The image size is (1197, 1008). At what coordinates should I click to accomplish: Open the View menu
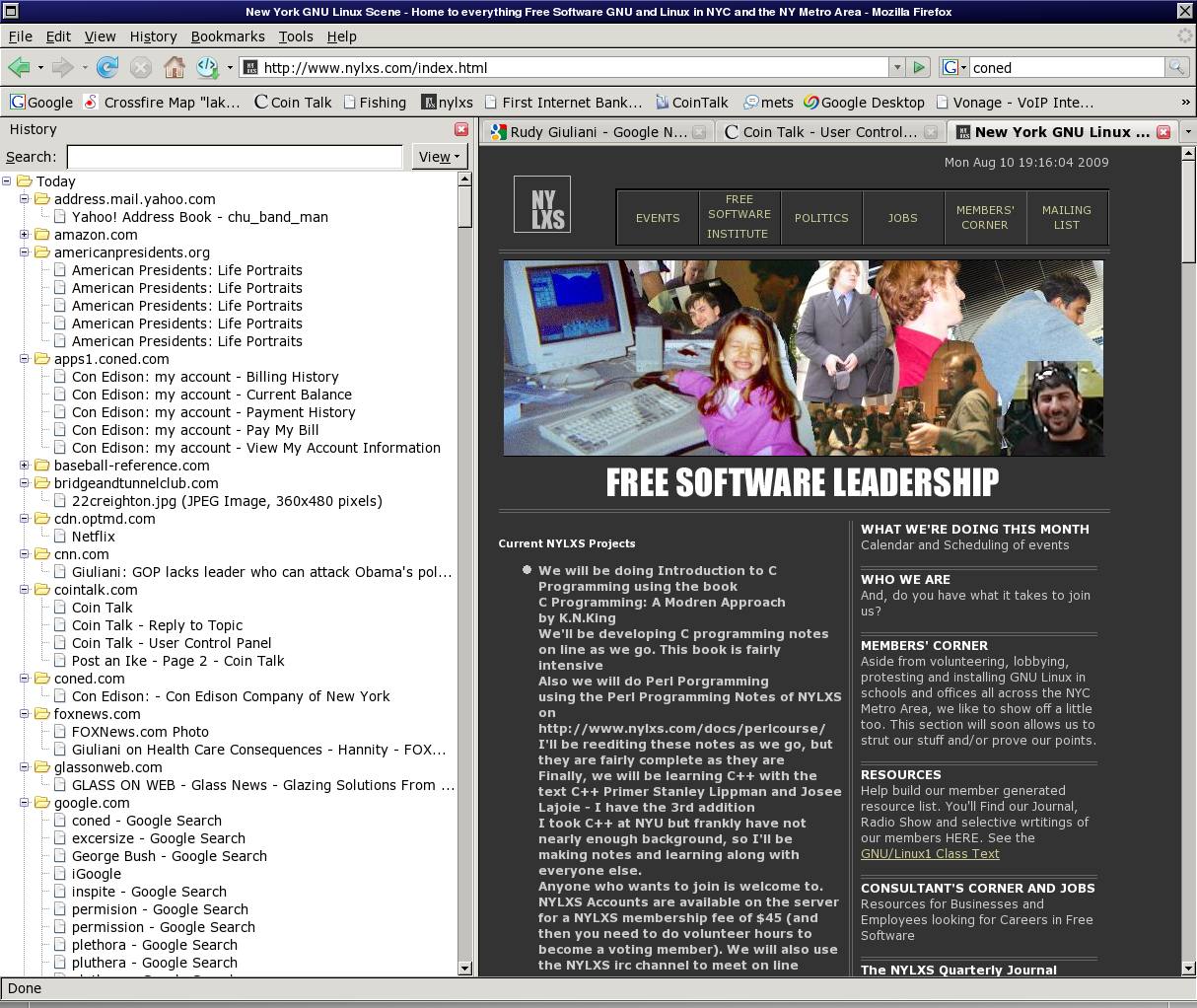100,36
